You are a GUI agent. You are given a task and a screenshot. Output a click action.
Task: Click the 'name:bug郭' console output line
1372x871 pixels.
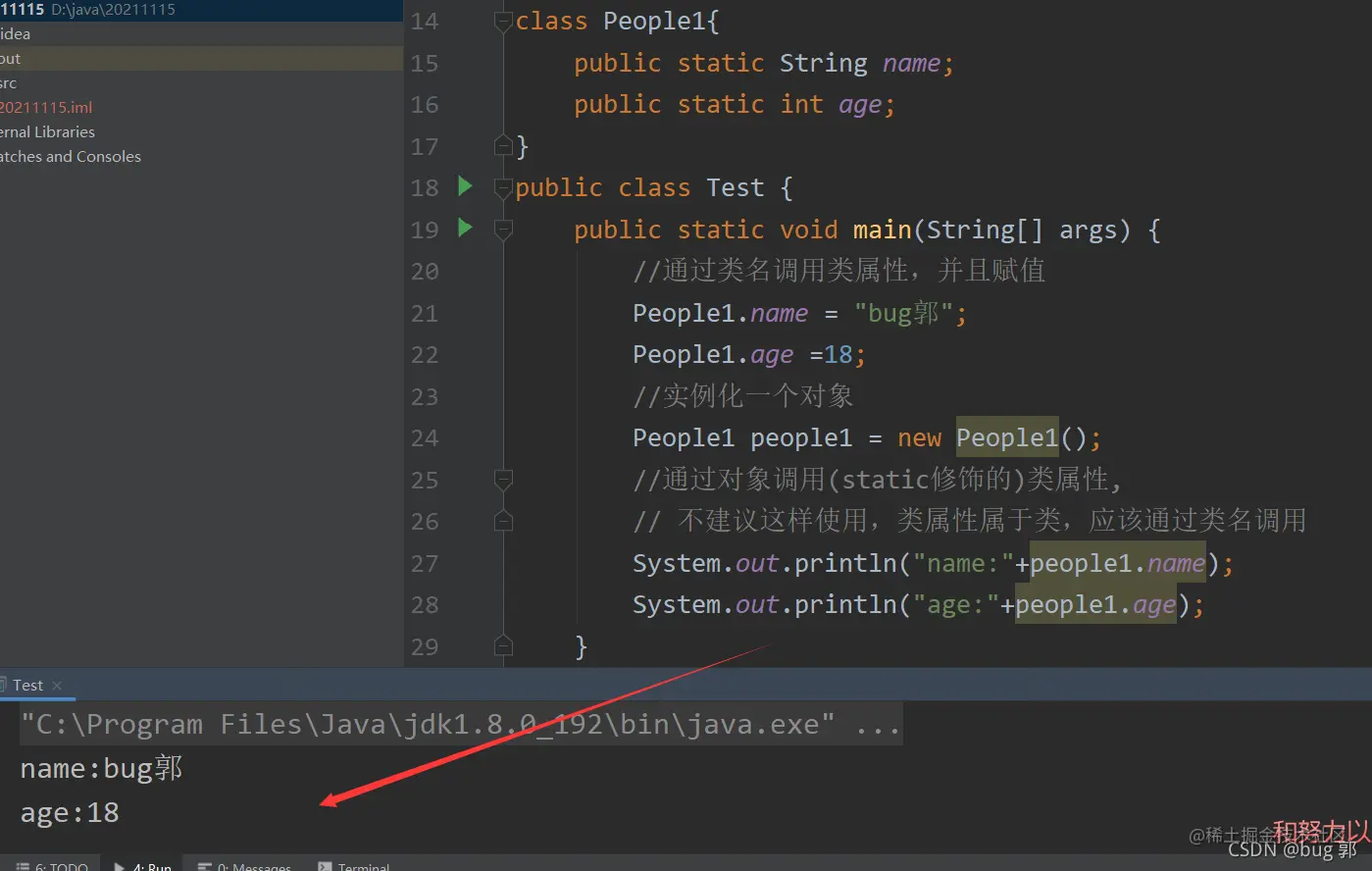coord(101,768)
